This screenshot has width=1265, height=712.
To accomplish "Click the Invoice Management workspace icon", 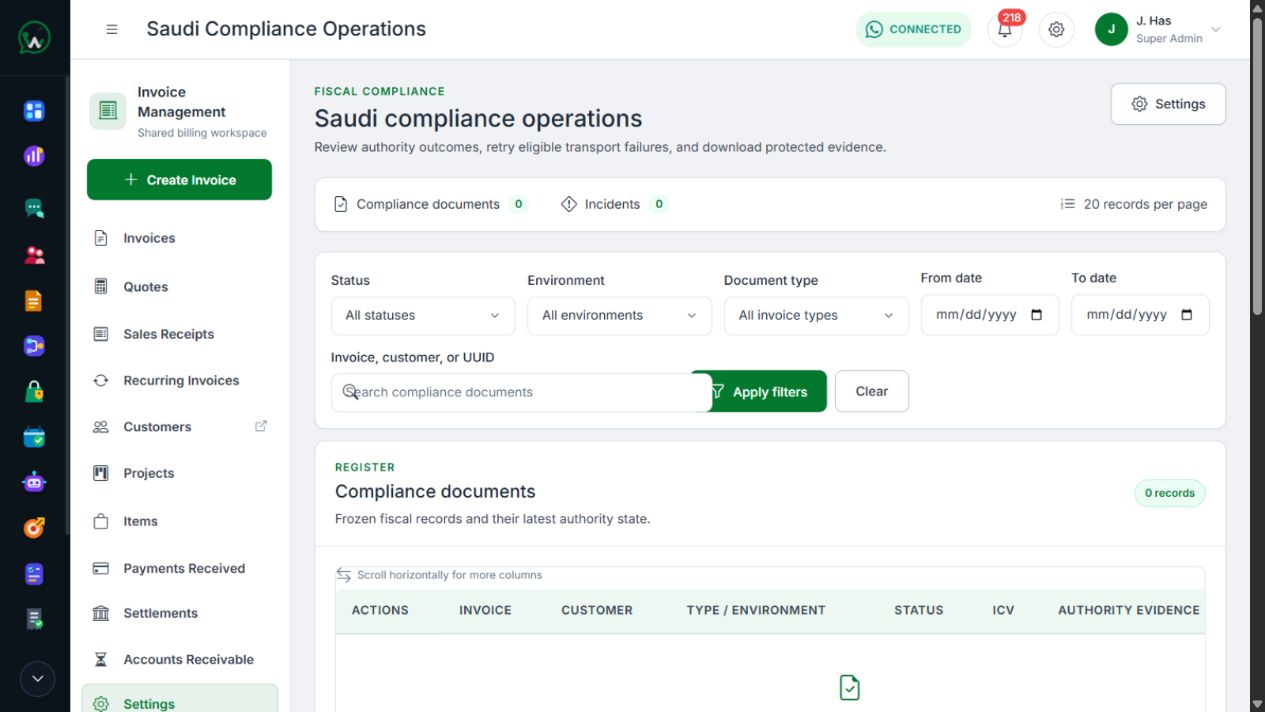I will click(108, 111).
